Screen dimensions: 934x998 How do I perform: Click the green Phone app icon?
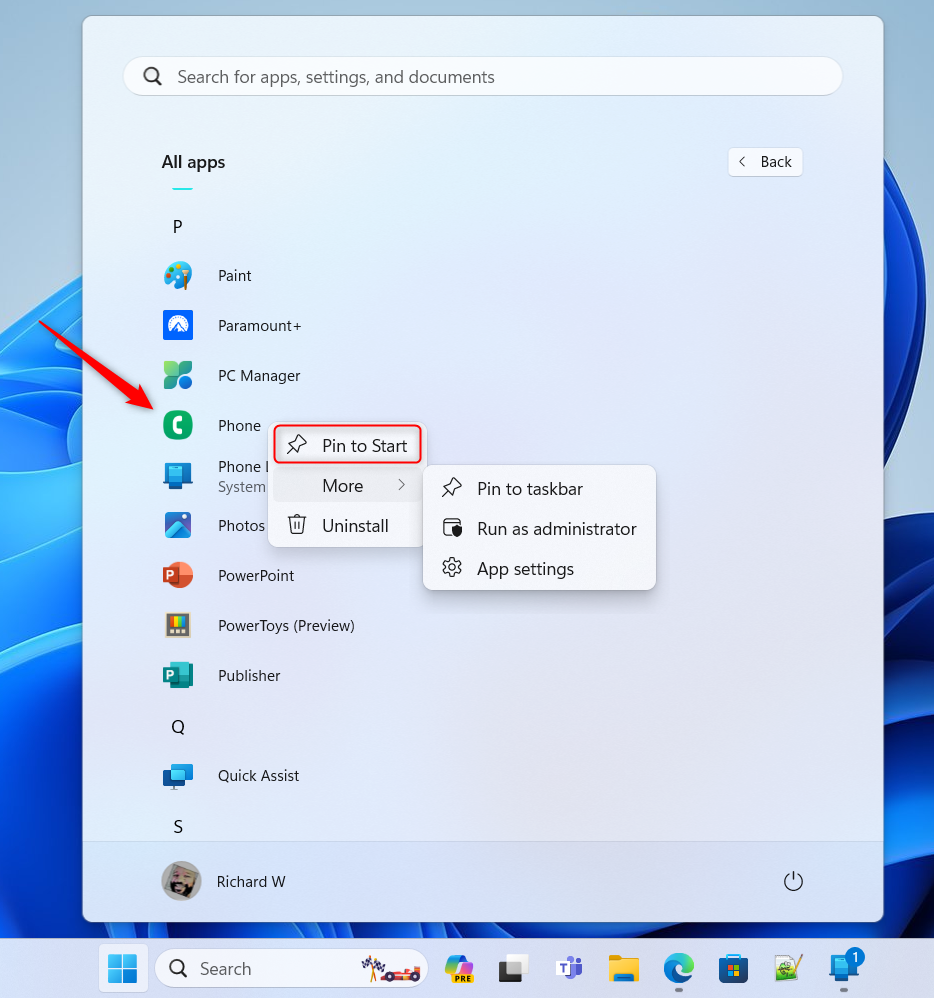(178, 425)
